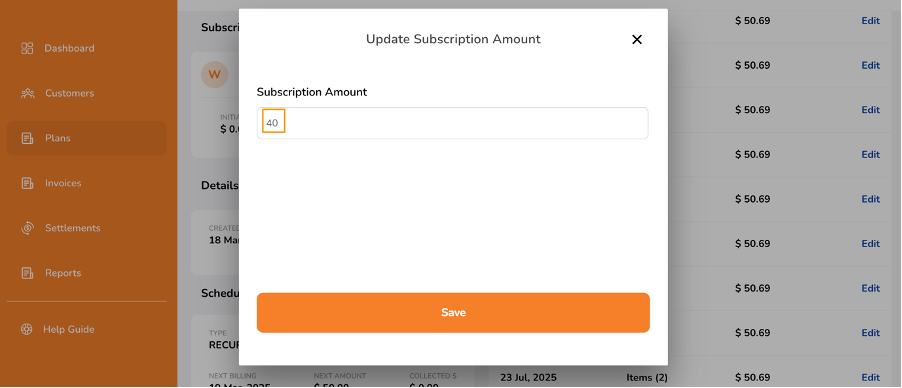Save the updated subscription amount

click(x=453, y=313)
